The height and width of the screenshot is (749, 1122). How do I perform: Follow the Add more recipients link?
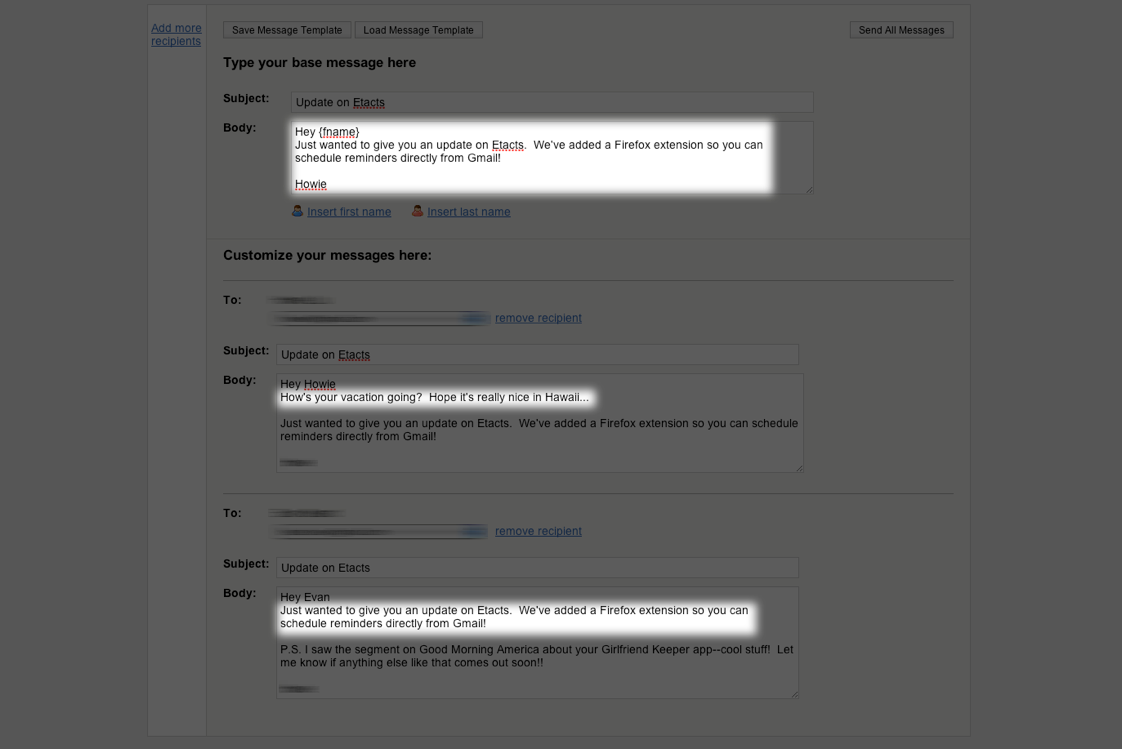[176, 34]
